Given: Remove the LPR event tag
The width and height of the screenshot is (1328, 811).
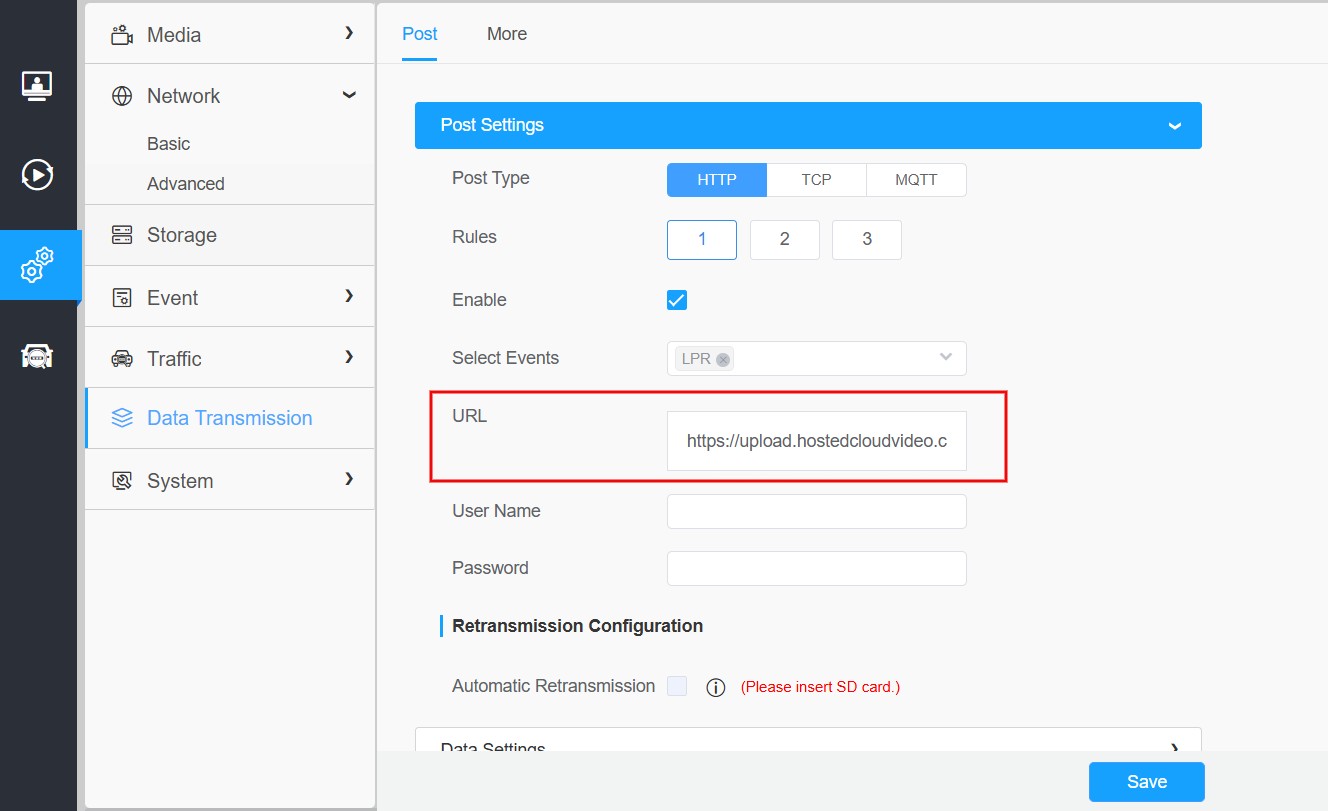Looking at the screenshot, I should 723,359.
